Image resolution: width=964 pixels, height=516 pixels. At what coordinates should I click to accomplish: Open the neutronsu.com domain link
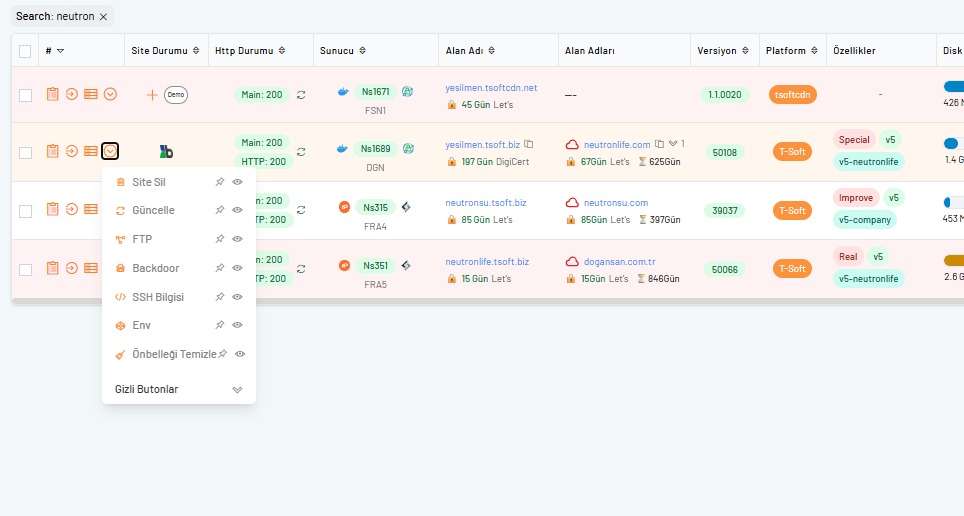click(615, 203)
